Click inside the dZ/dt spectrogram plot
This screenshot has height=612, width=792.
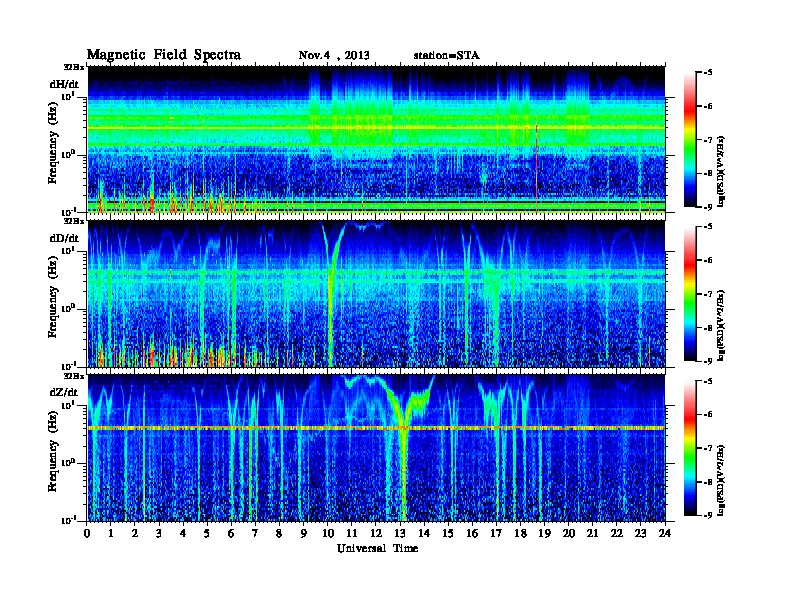click(x=376, y=448)
